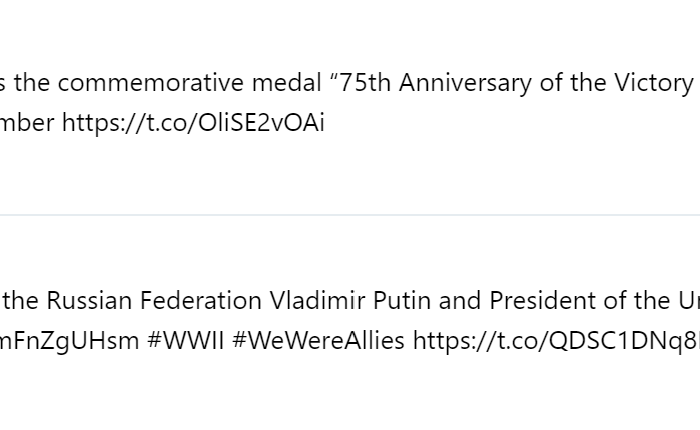Click "and" between Putin and President
The height and width of the screenshot is (430, 700).
tap(460, 301)
